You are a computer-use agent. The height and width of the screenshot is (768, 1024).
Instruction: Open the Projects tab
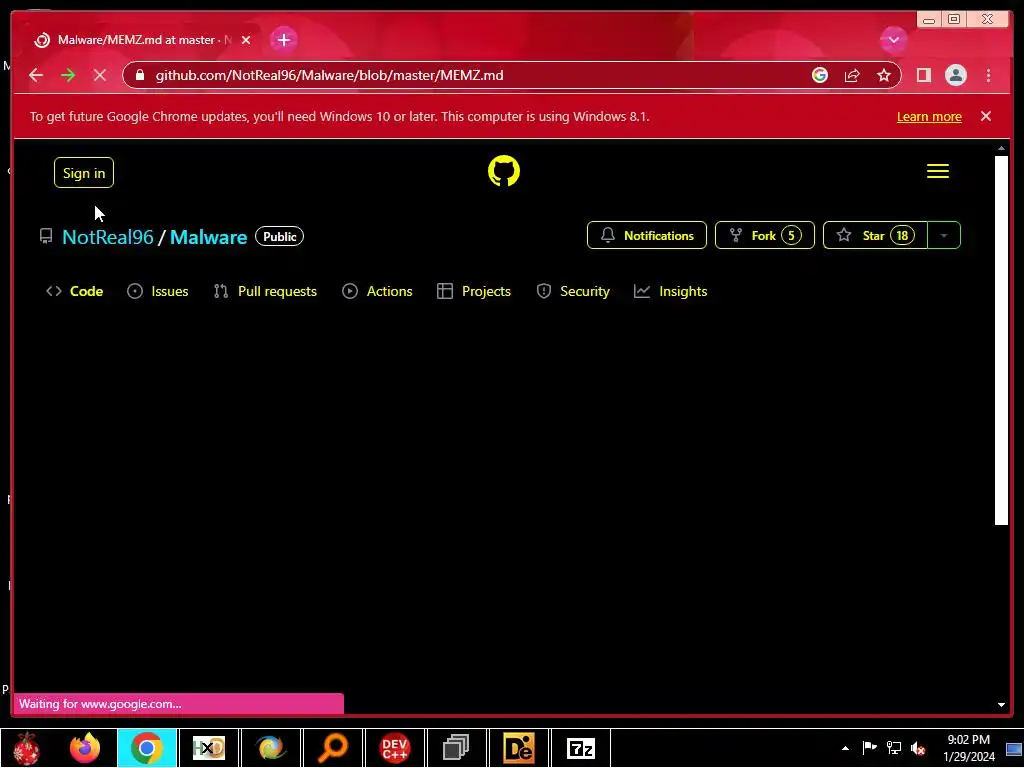tap(474, 291)
